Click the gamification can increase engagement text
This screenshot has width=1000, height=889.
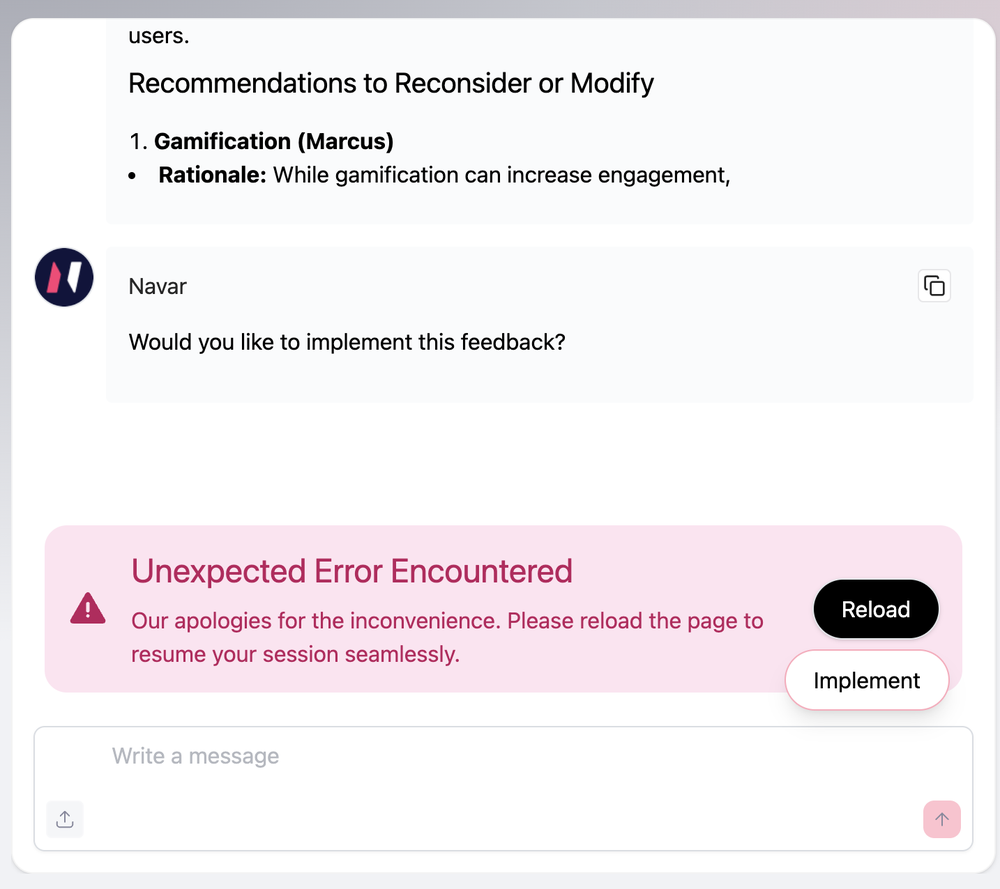502,175
